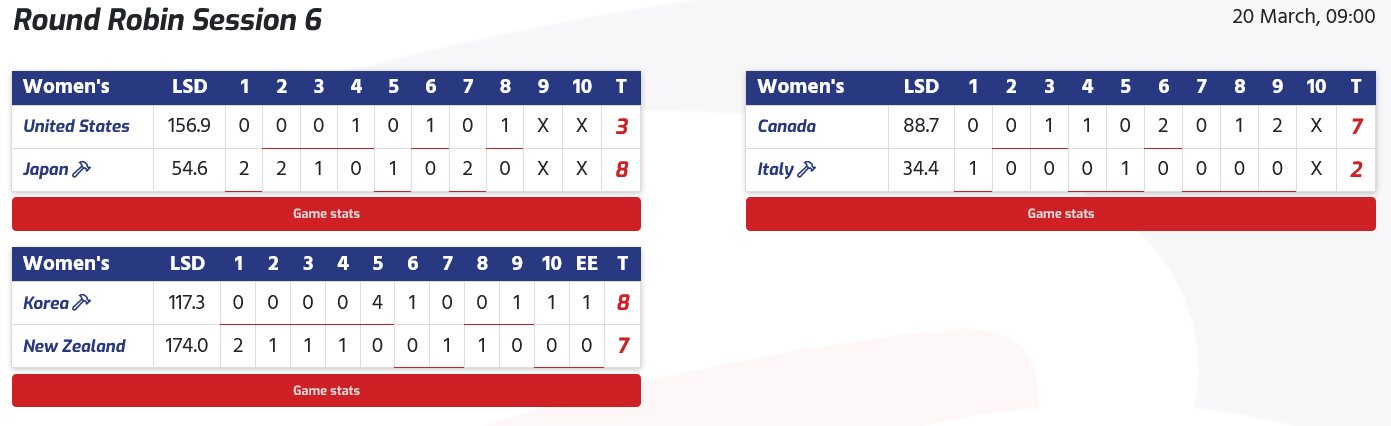Click the Round Robin Session 6 heading

(x=167, y=21)
